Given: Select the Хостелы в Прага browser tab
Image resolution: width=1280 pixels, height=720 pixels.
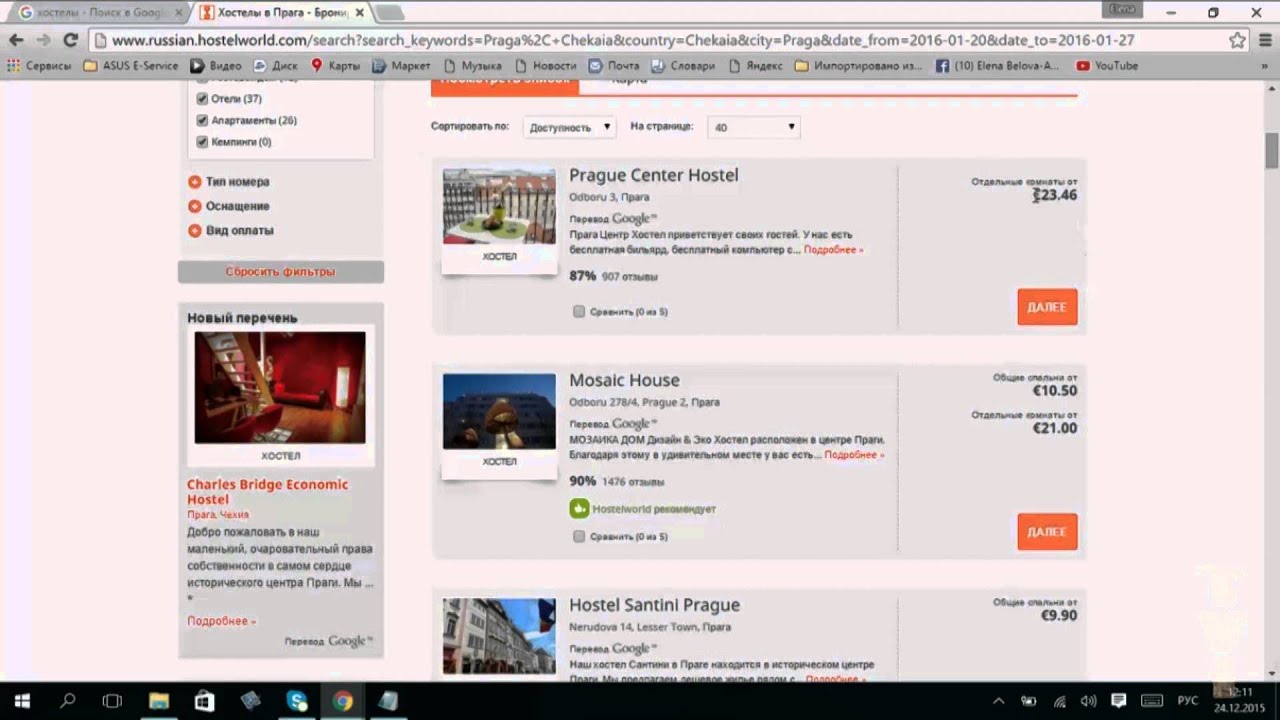Looking at the screenshot, I should pyautogui.click(x=283, y=13).
